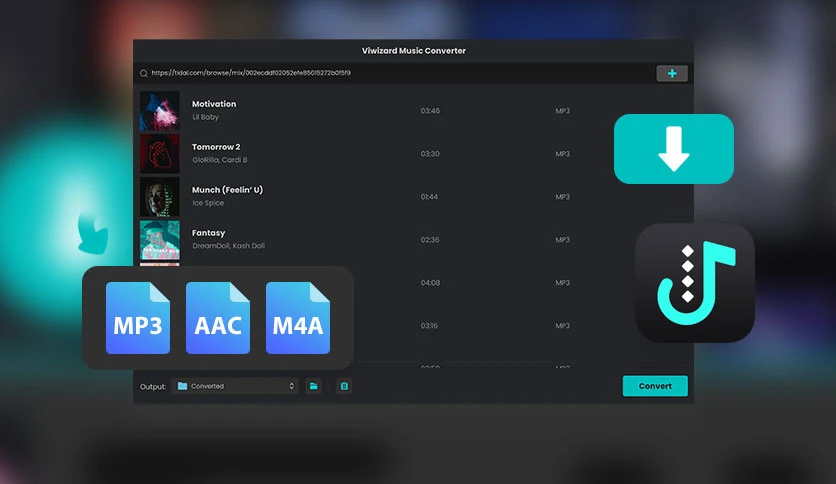Select the Tomorrow 2 album thumbnail

159,154
